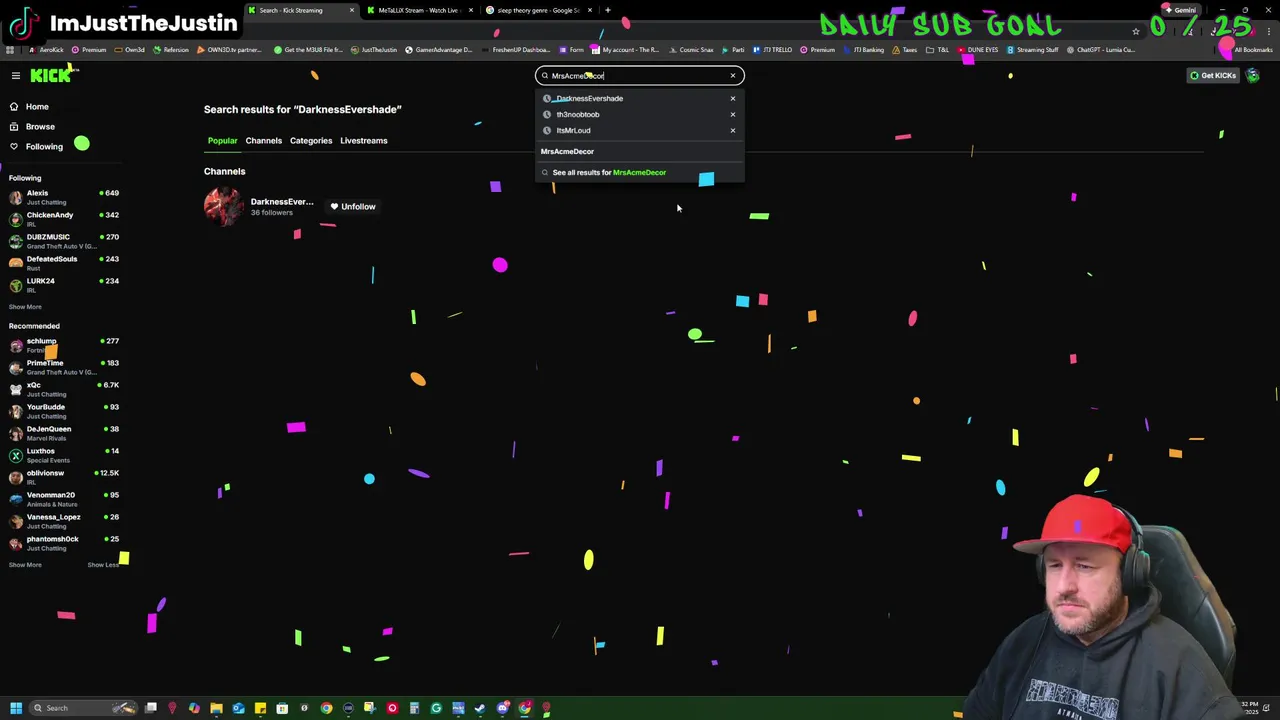Open PrimeTime recommended channel
Viewport: 1280px width, 720px height.
[x=62, y=367]
